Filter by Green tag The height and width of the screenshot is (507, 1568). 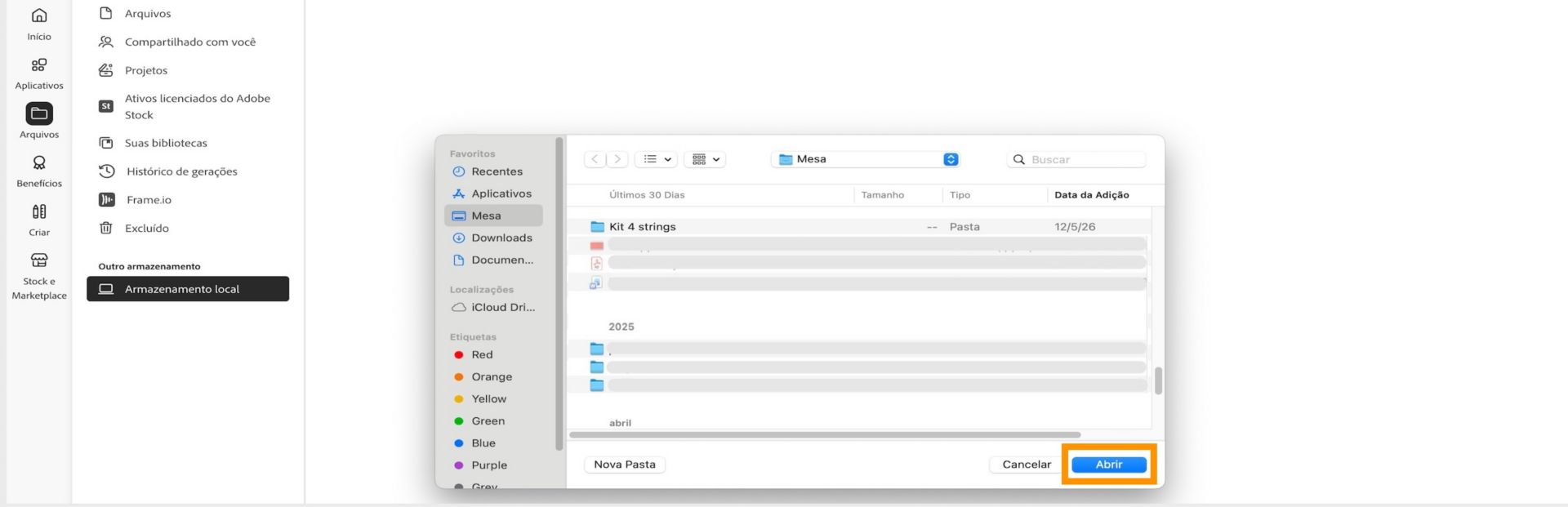point(479,420)
